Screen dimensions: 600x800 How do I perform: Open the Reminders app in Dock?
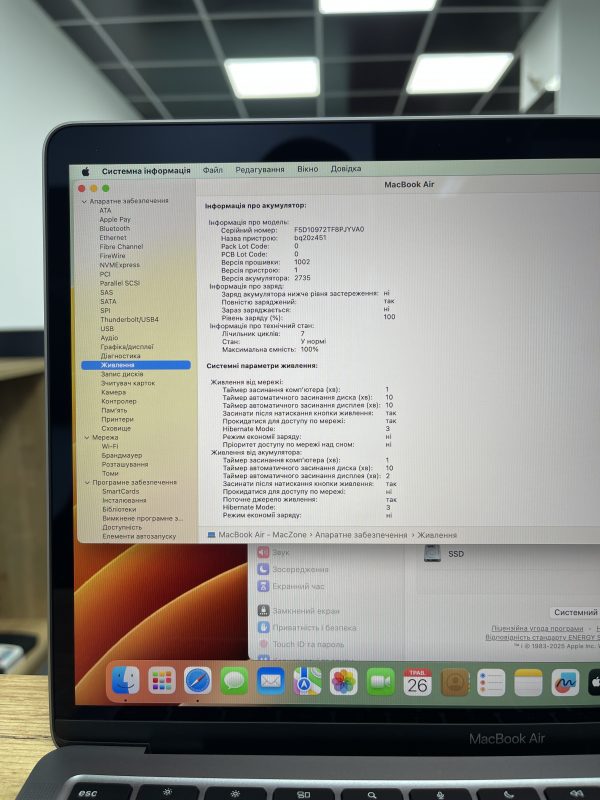(x=491, y=683)
